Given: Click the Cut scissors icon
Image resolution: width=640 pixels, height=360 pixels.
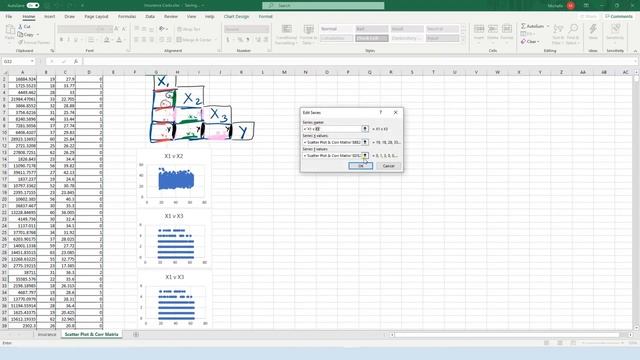Looking at the screenshot, I should point(20,27).
